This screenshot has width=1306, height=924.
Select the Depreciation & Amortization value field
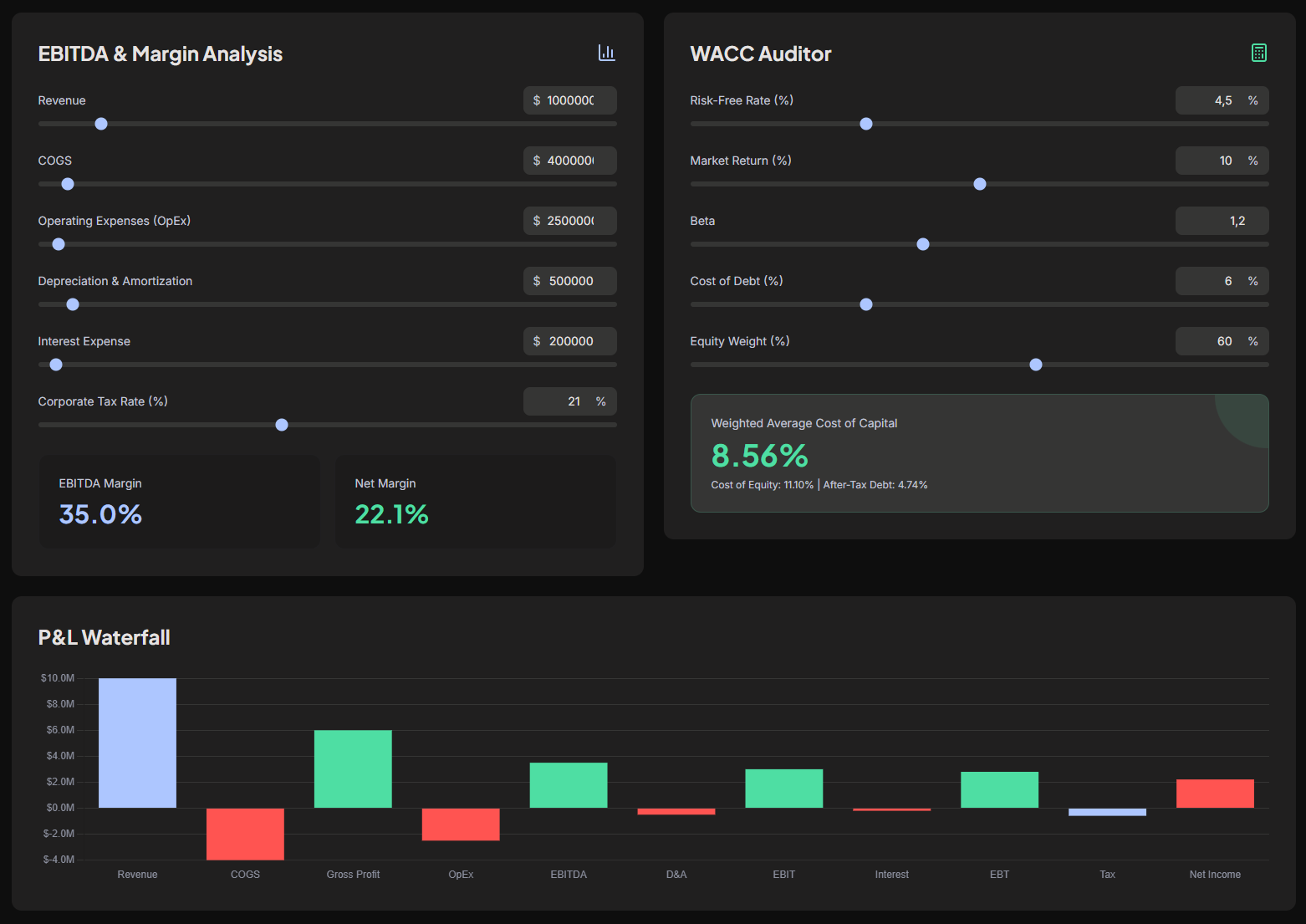[570, 281]
